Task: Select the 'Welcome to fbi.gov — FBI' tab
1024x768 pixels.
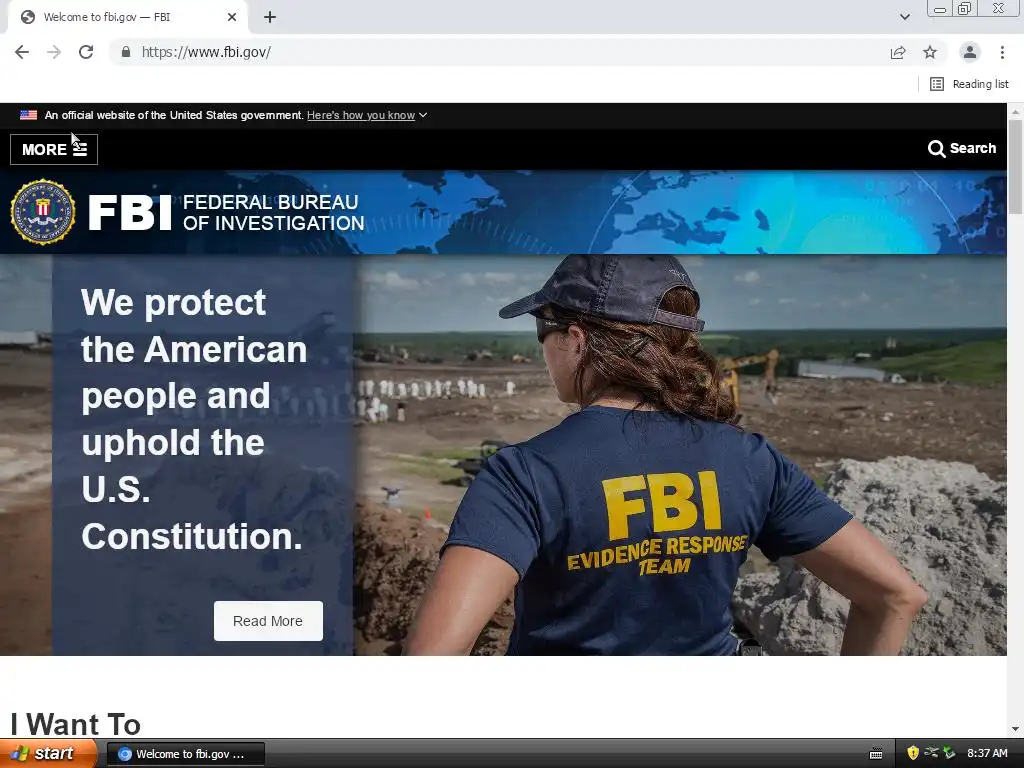Action: (x=128, y=18)
